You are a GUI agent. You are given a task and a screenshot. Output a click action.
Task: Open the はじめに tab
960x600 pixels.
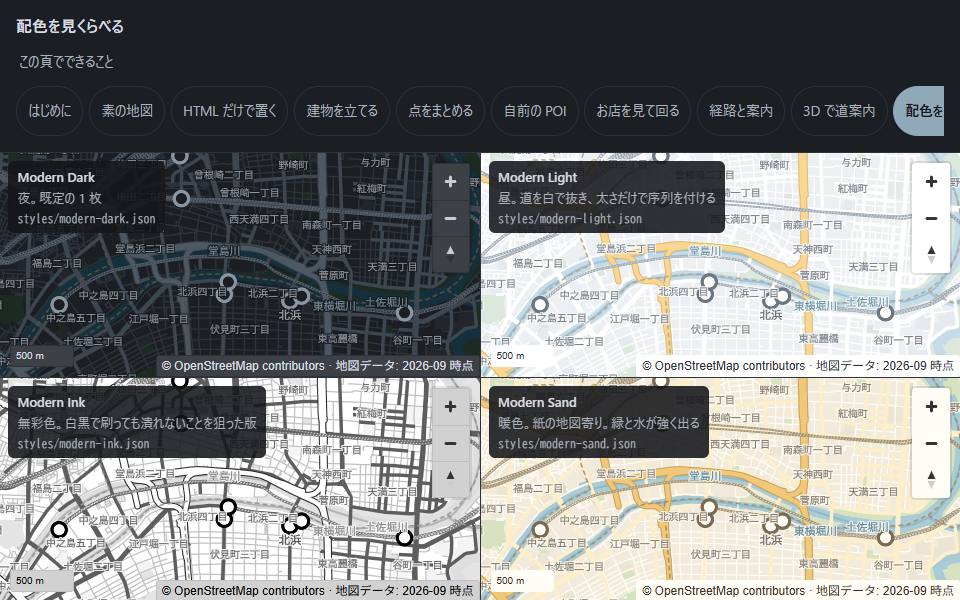[x=50, y=111]
